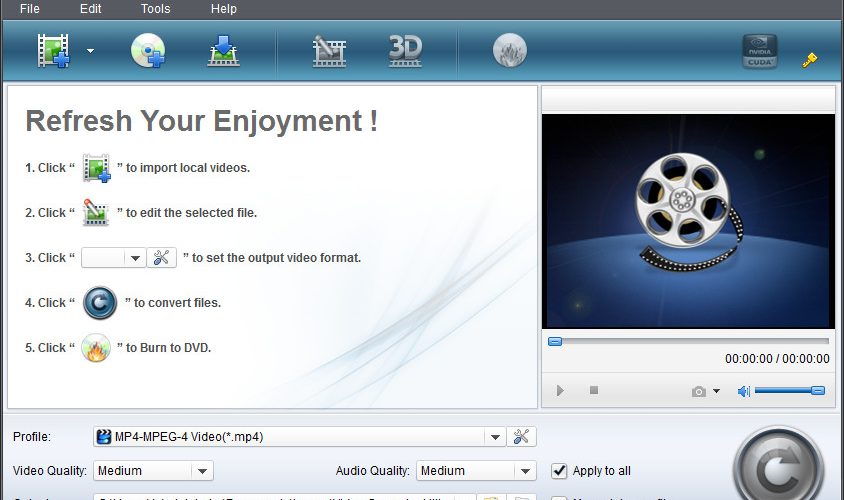Open the Add Video dropdown arrow
844x500 pixels.
coord(90,51)
